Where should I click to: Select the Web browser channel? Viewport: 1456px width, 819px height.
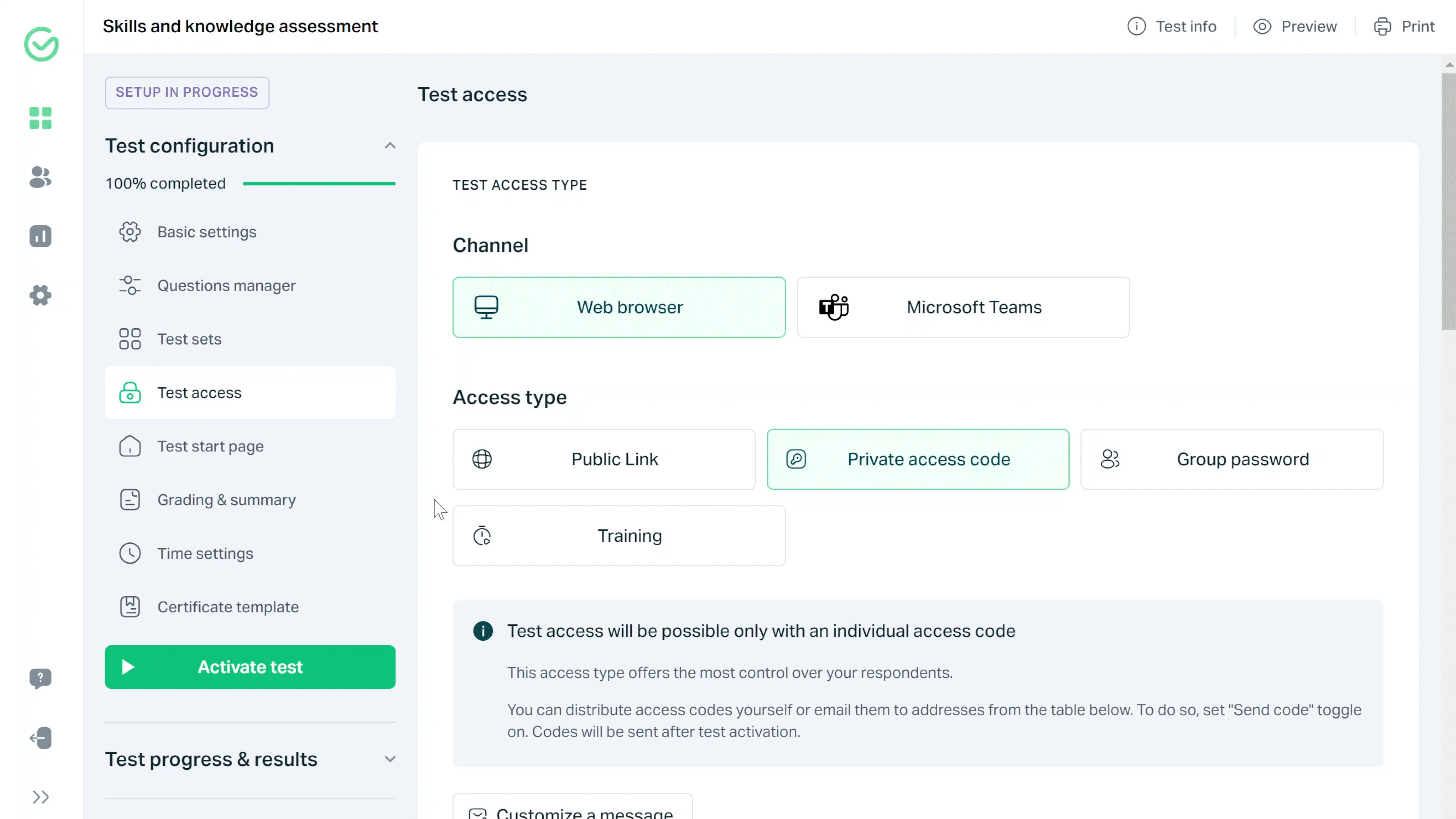click(619, 307)
